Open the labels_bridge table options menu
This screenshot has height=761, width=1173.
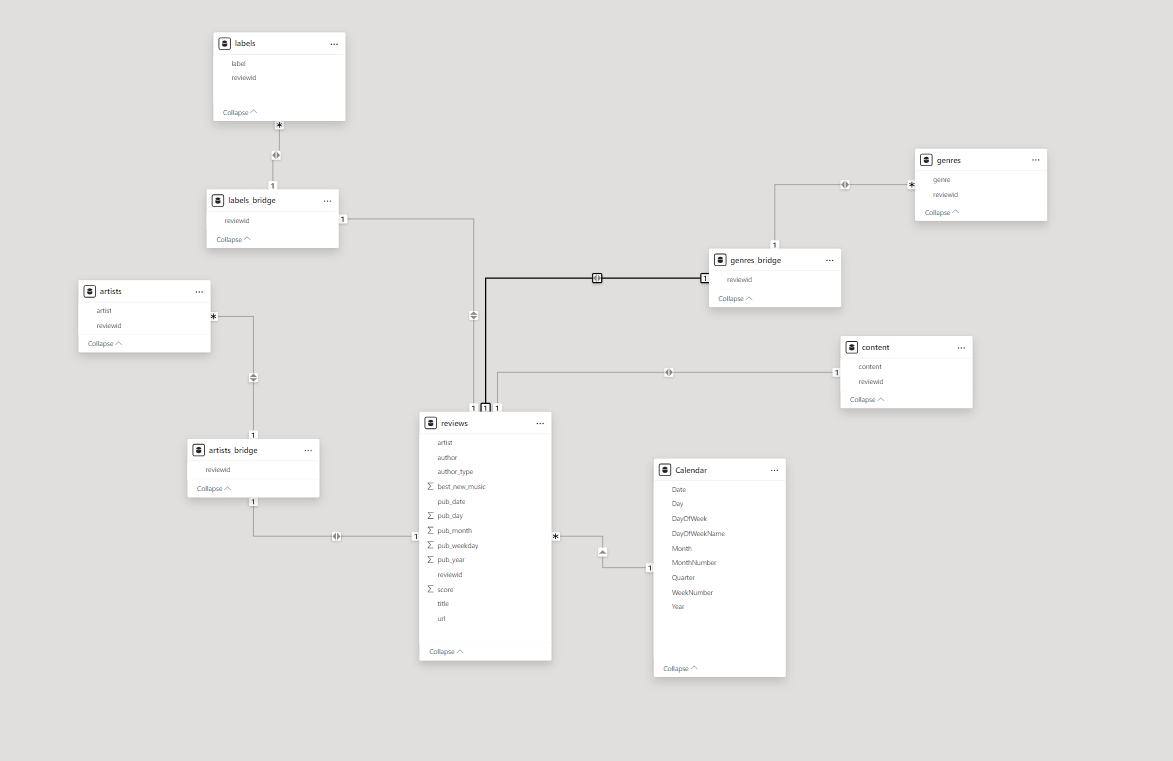pos(327,201)
